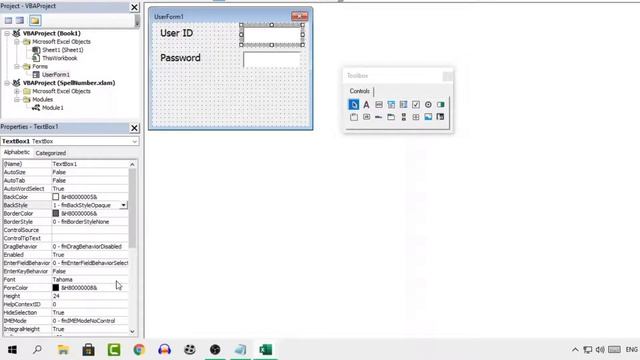
Task: Click the ForeColor color swatch
Action: coord(56,287)
